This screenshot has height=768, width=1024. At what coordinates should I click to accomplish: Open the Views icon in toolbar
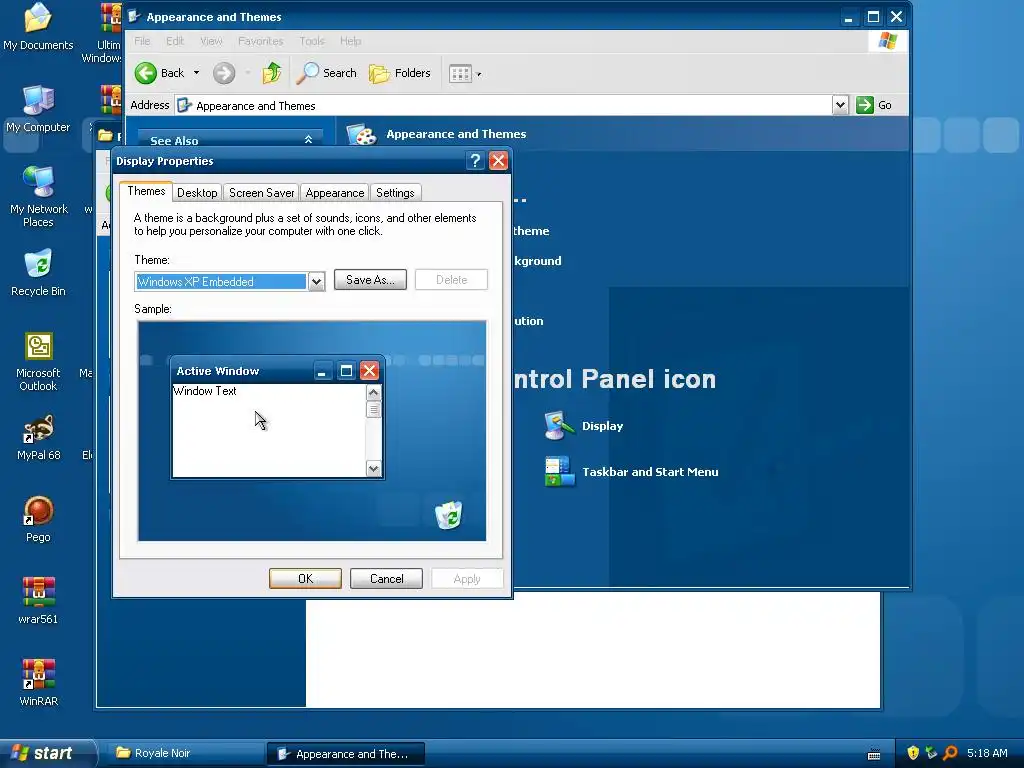(460, 74)
